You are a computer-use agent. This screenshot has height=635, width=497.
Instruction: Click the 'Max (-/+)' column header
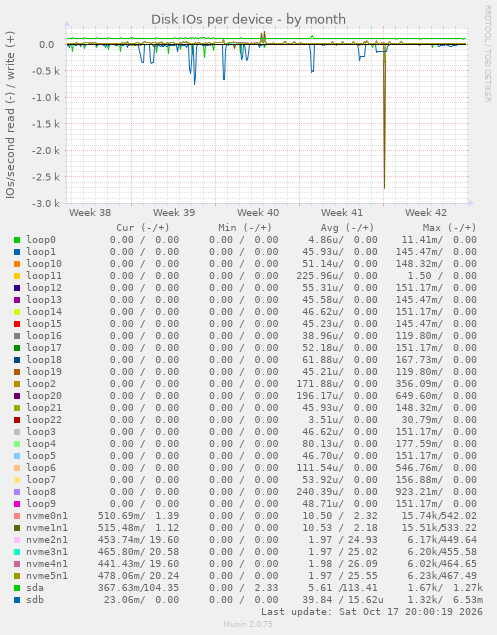(x=449, y=228)
